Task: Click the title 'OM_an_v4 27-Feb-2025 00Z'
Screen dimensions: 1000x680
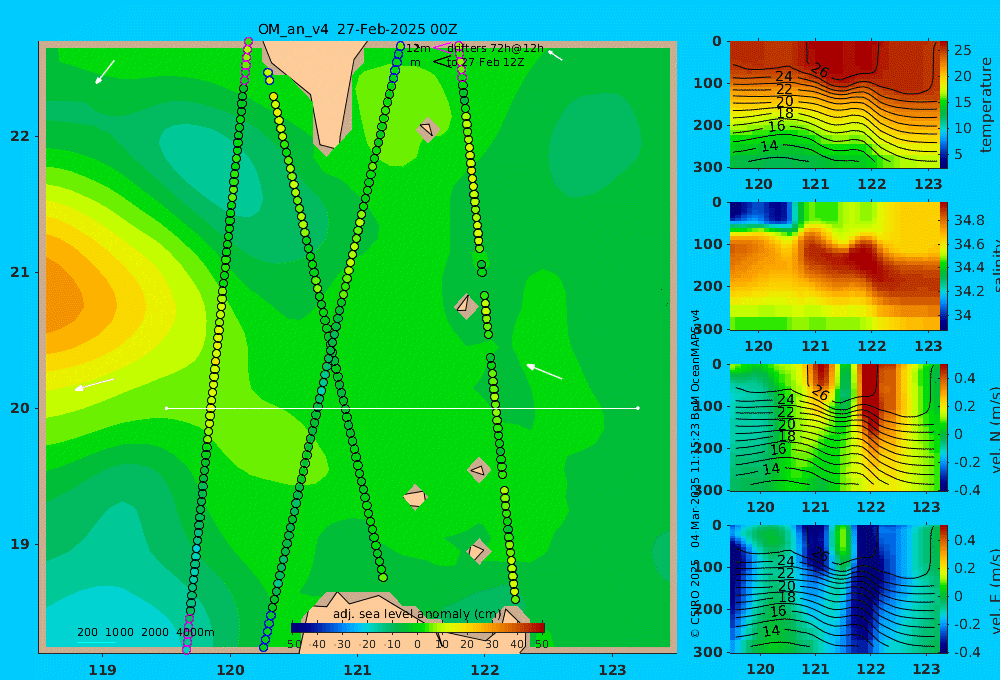Action: (x=357, y=29)
